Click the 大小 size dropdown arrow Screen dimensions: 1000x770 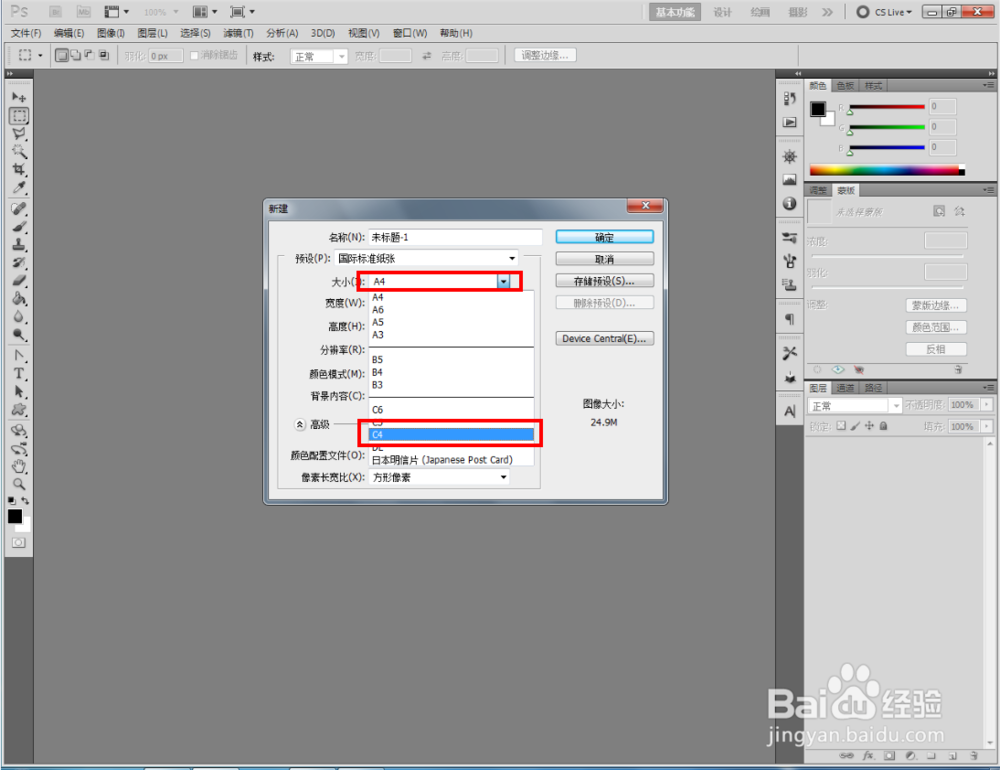click(x=504, y=281)
